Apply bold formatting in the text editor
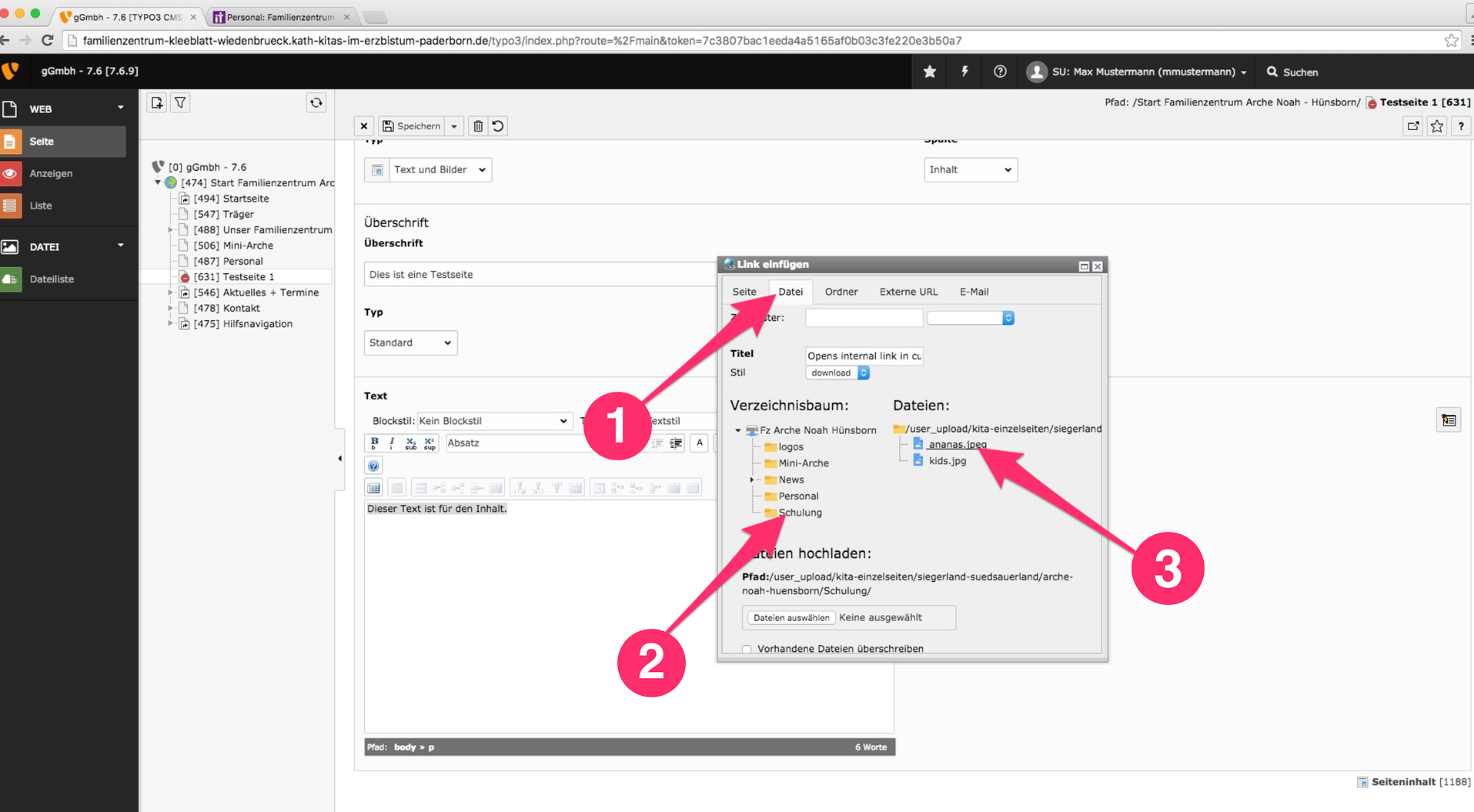Viewport: 1474px width, 812px height. (374, 443)
